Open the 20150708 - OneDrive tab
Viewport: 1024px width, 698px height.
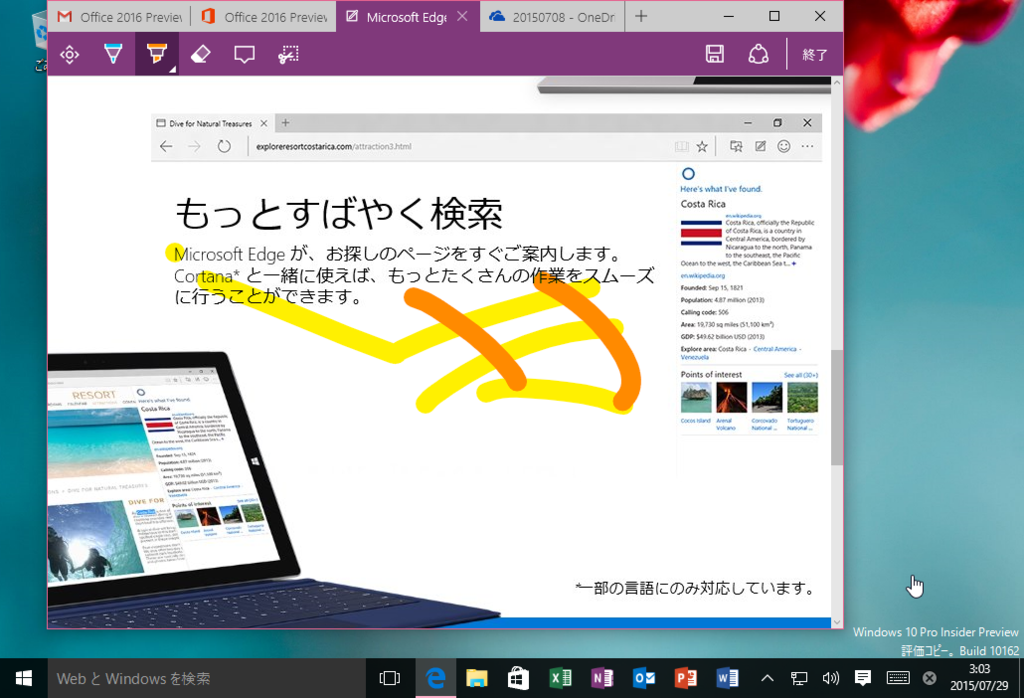coord(552,16)
